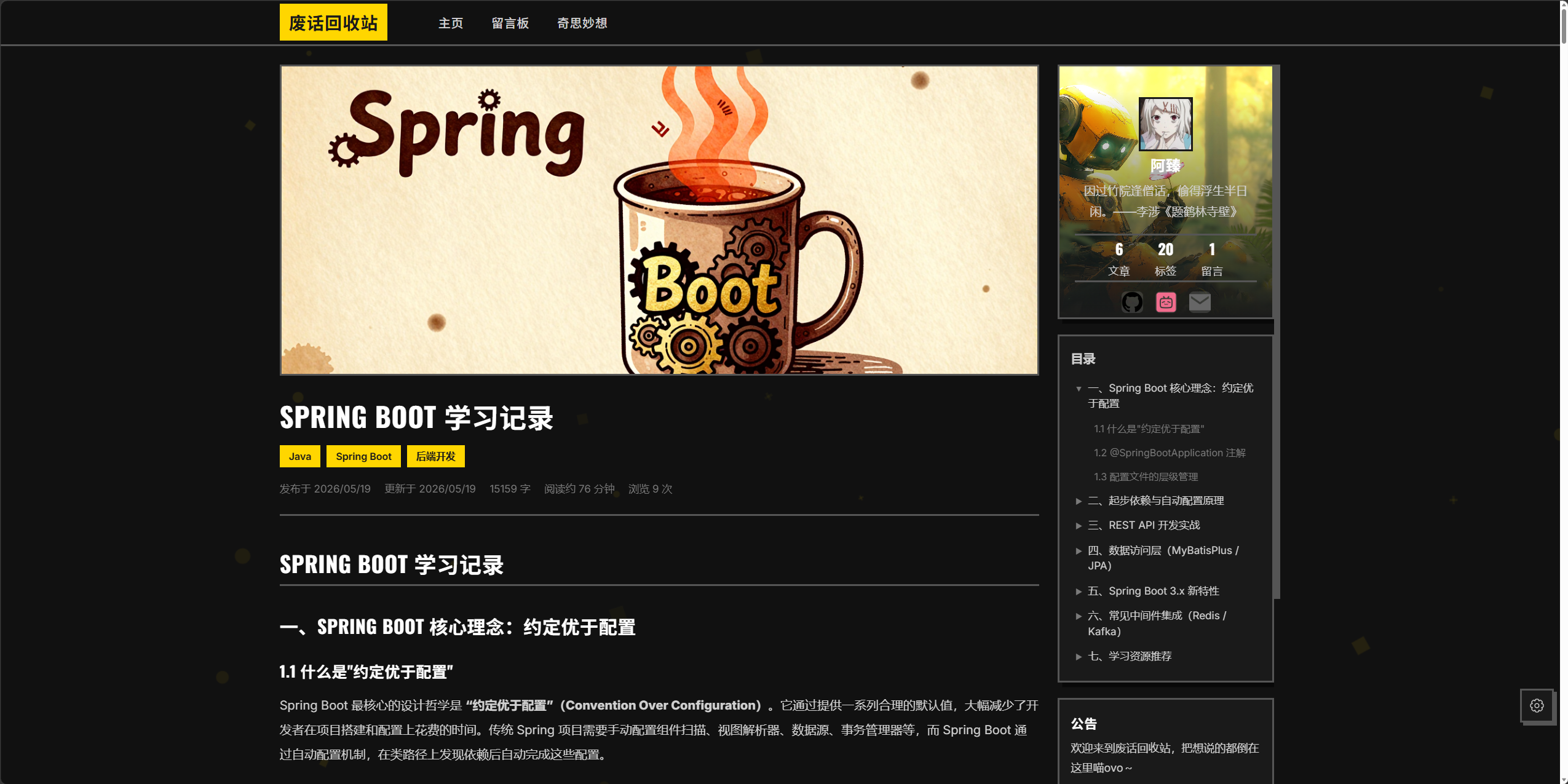Click the 20 标签 counter
Image resolution: width=1568 pixels, height=784 pixels.
[1165, 259]
